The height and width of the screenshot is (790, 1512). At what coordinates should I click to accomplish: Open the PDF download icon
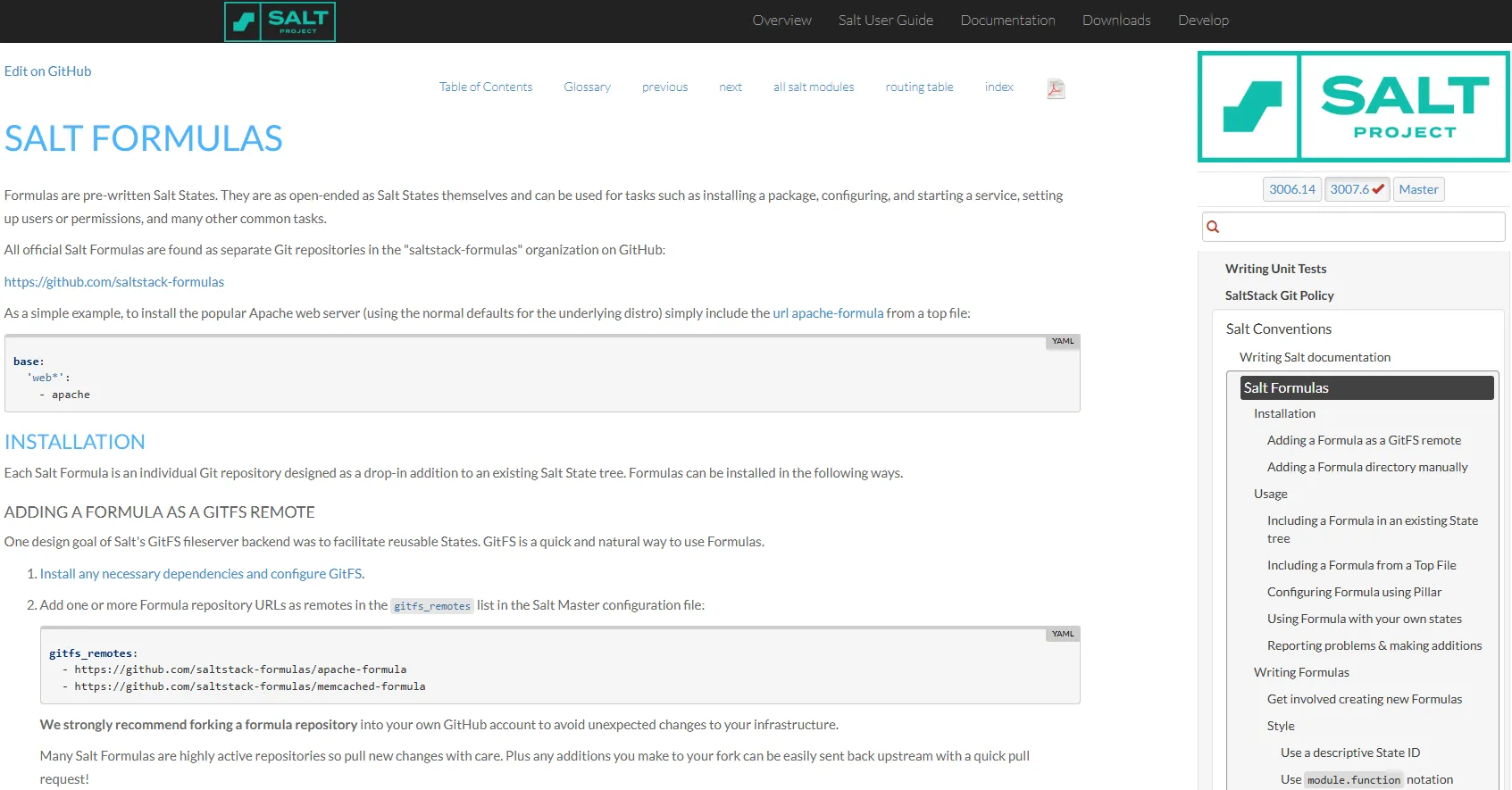click(x=1056, y=88)
